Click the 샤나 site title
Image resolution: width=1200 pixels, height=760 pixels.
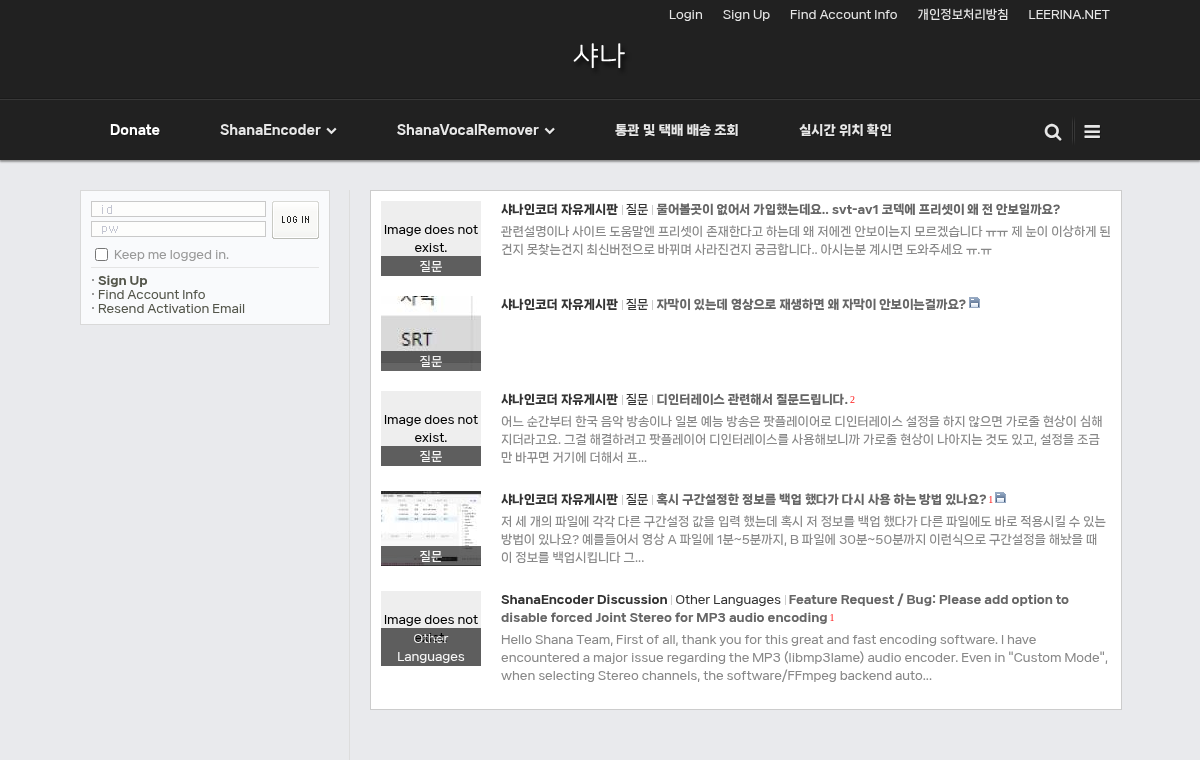(x=599, y=55)
